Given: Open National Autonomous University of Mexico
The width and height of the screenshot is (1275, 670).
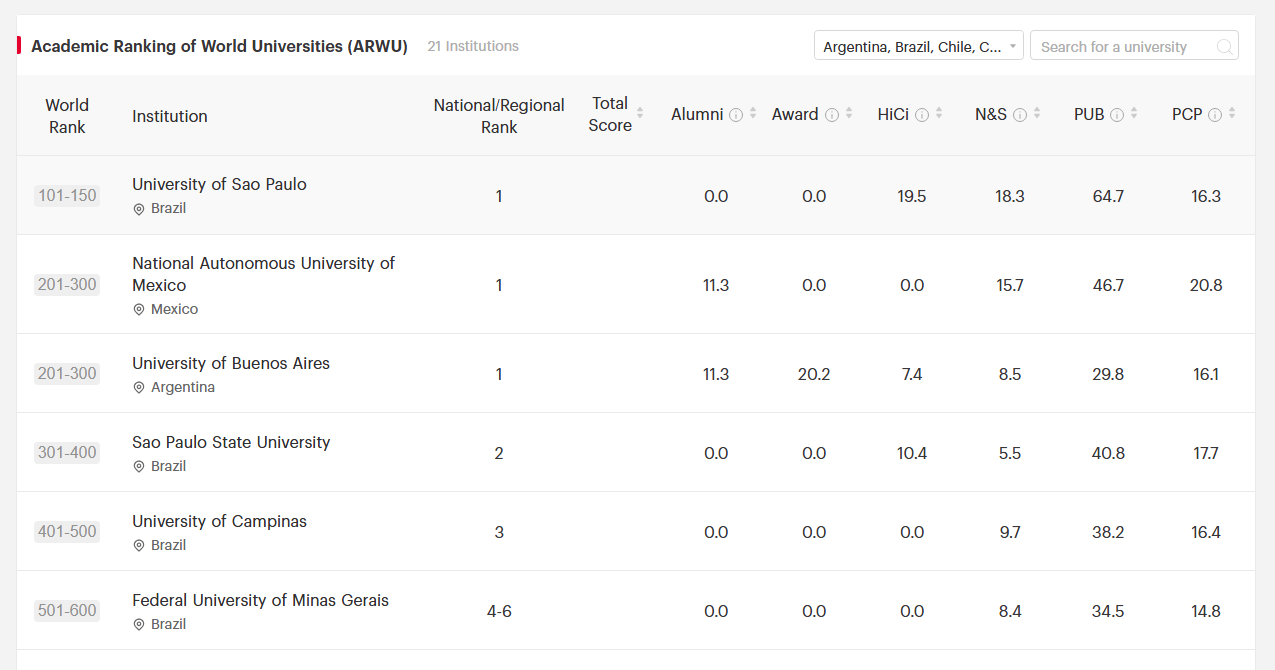Looking at the screenshot, I should tap(263, 274).
